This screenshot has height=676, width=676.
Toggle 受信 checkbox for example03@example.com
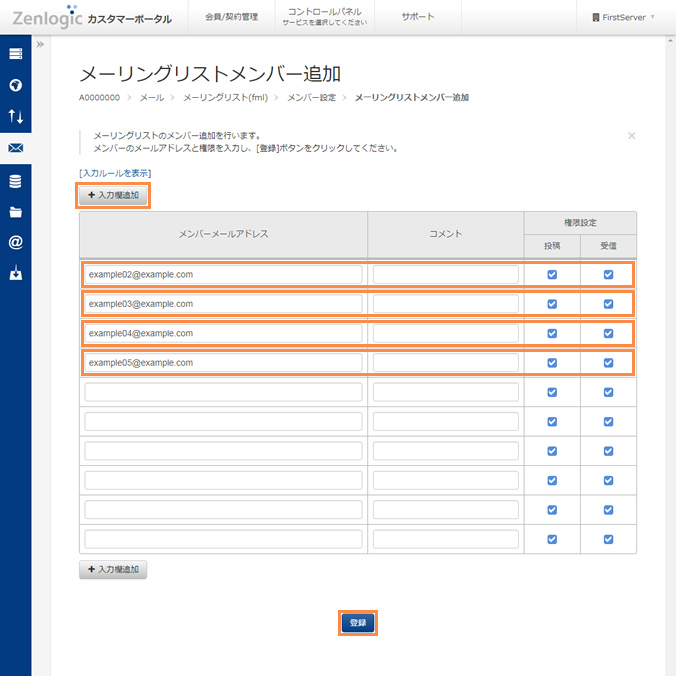[x=608, y=304]
